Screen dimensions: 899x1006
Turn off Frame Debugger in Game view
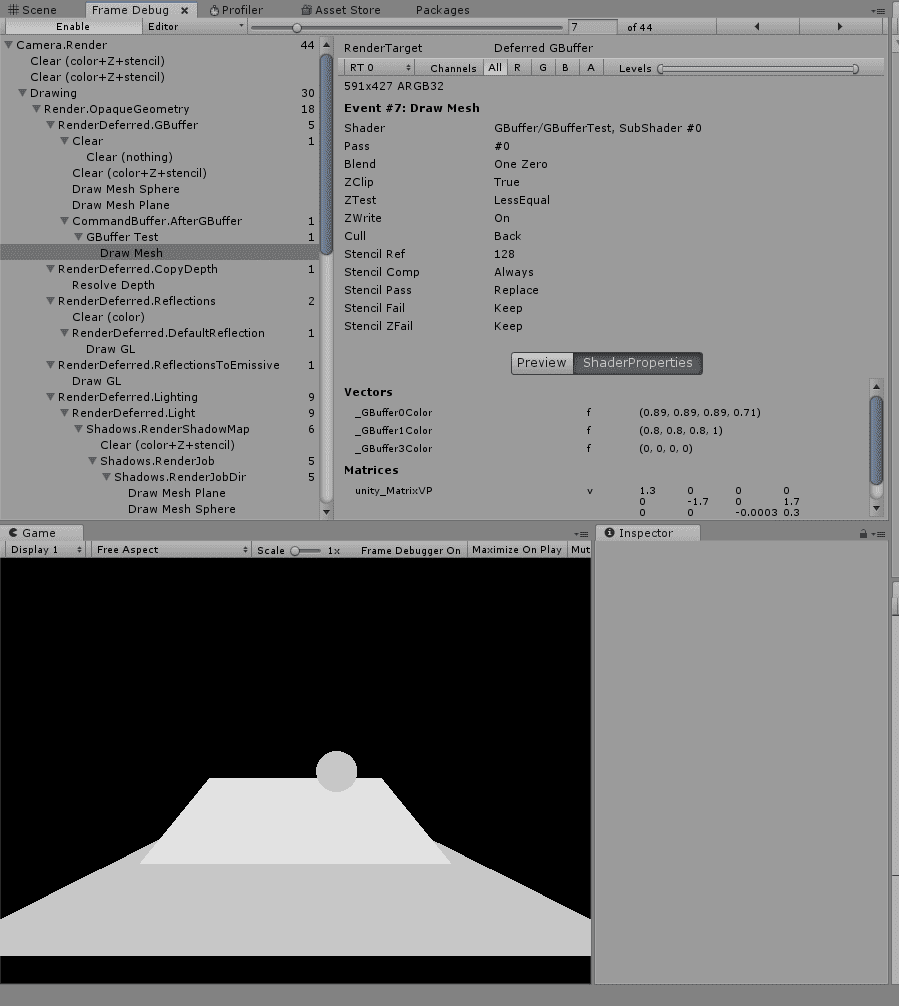pyautogui.click(x=409, y=549)
